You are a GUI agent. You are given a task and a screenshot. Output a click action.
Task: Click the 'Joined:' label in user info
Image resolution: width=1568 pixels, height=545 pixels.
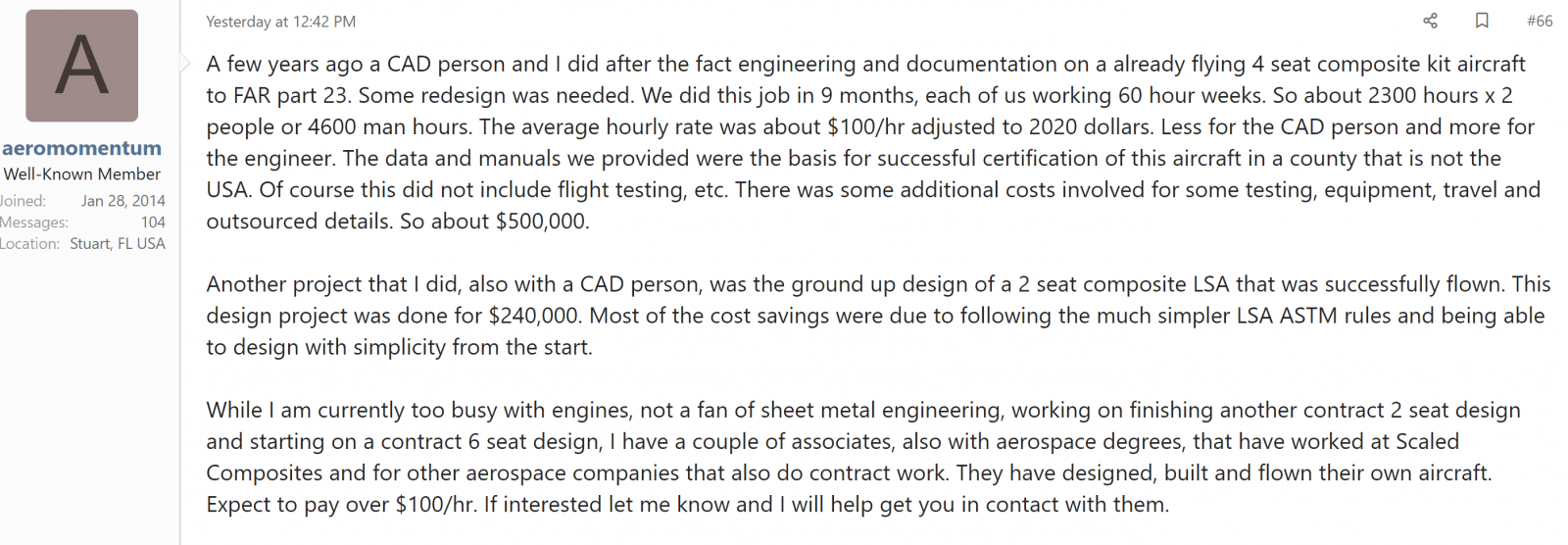[x=24, y=200]
